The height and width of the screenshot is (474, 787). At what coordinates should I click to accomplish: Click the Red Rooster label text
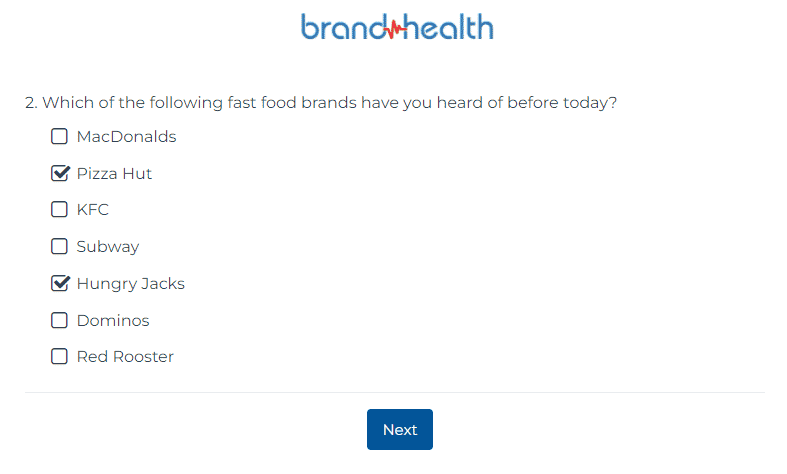tap(125, 357)
